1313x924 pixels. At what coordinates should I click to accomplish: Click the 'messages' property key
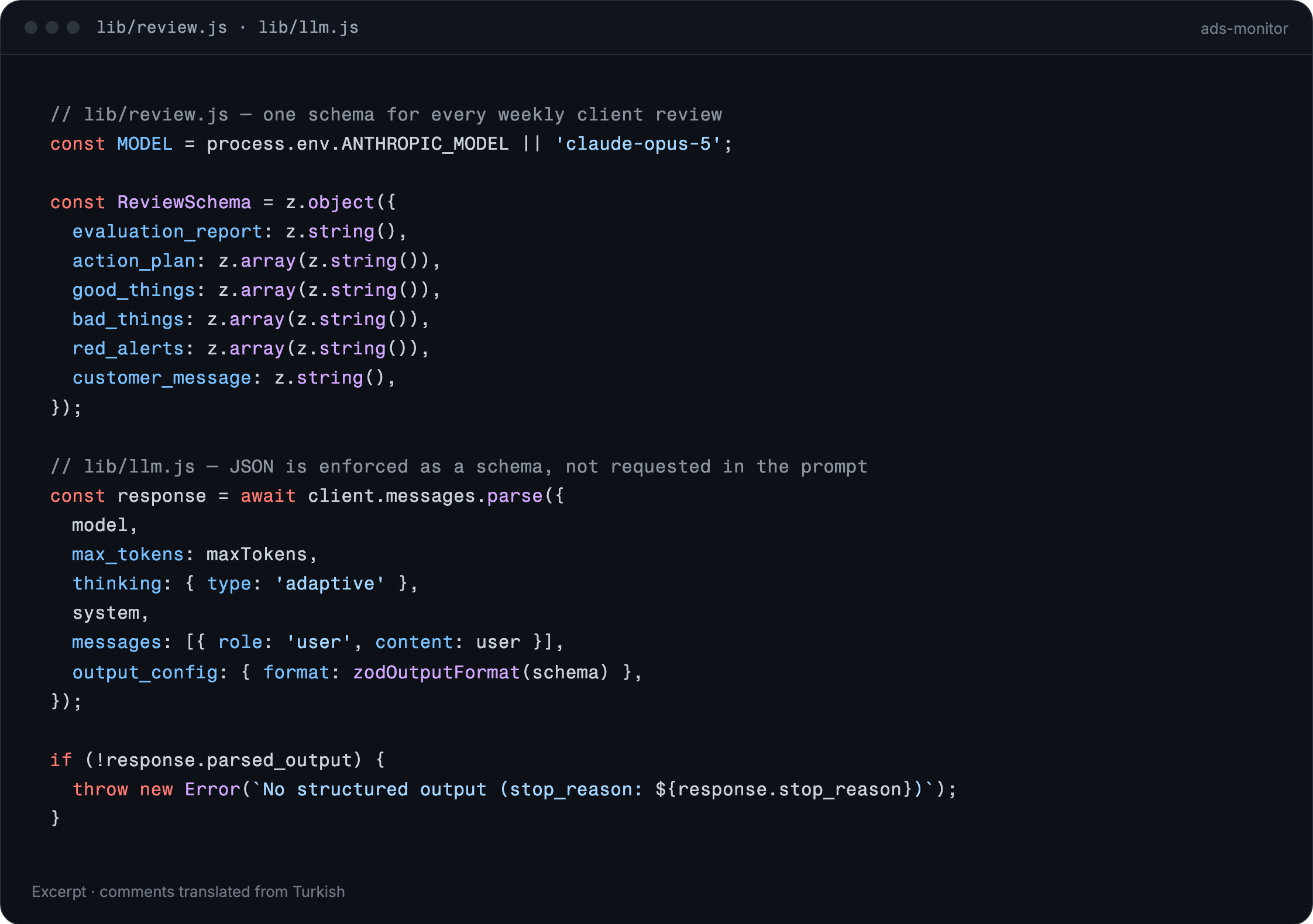[117, 642]
